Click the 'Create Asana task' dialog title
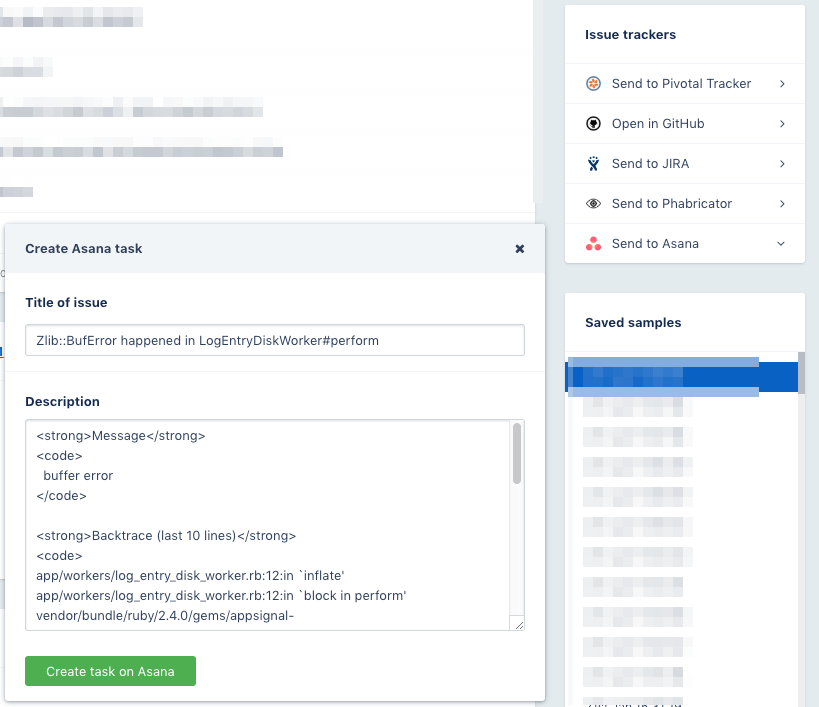819x707 pixels. pos(84,249)
